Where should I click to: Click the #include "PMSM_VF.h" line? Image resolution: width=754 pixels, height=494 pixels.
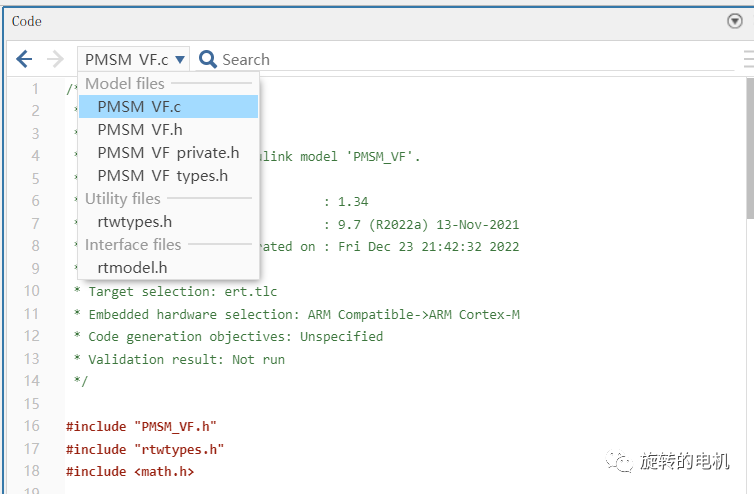point(141,427)
